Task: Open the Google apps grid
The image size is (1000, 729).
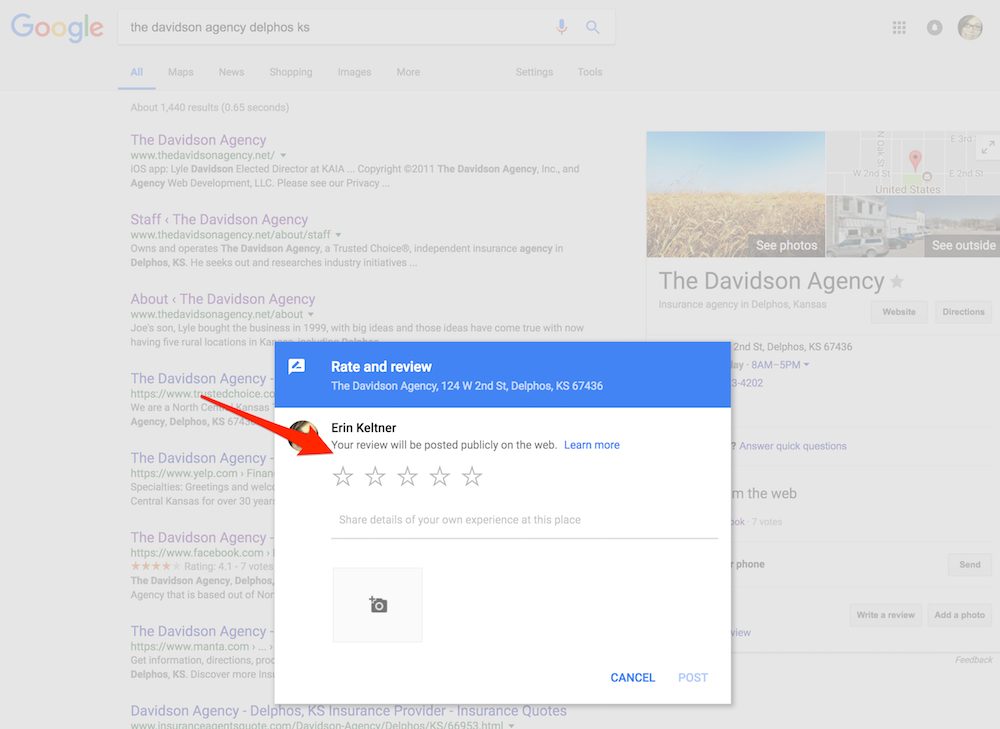Action: 899,27
